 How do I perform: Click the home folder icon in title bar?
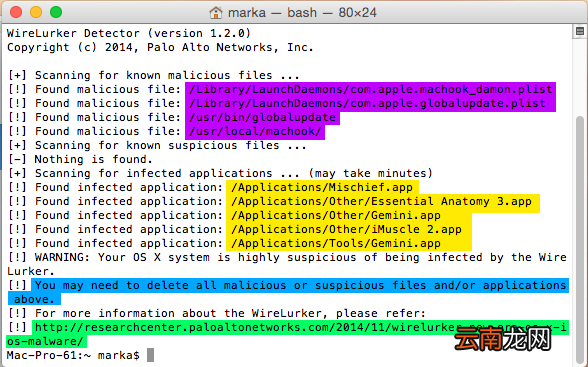point(216,12)
